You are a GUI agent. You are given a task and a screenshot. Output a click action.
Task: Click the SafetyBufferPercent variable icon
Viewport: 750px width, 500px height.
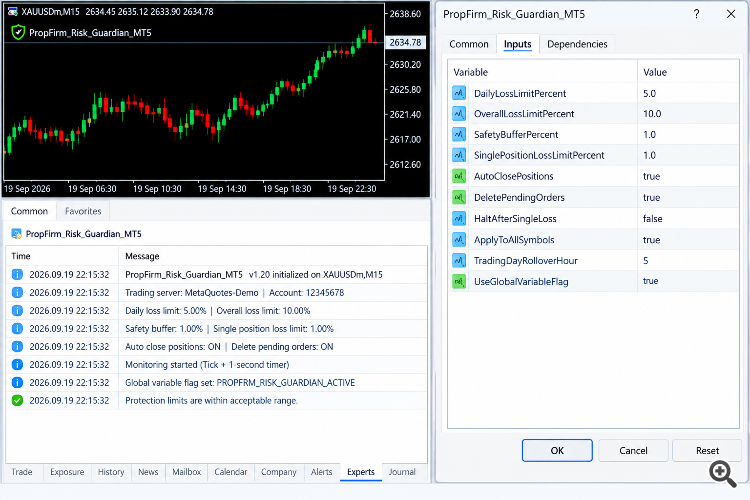click(459, 134)
